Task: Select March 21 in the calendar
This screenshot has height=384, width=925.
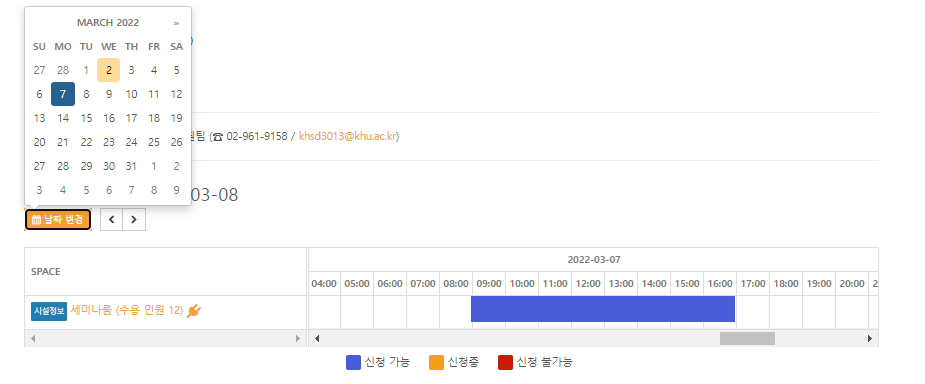Action: [x=63, y=142]
